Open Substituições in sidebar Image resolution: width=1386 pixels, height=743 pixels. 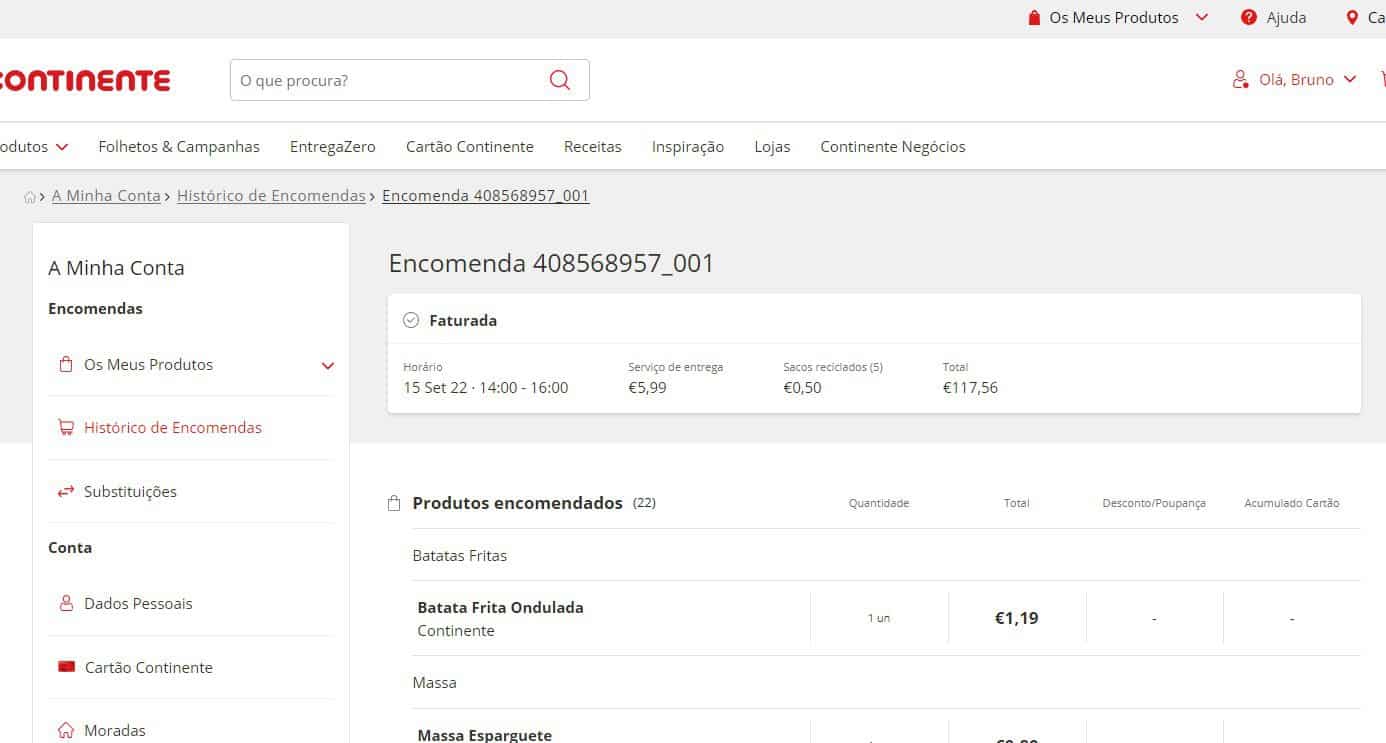[130, 492]
